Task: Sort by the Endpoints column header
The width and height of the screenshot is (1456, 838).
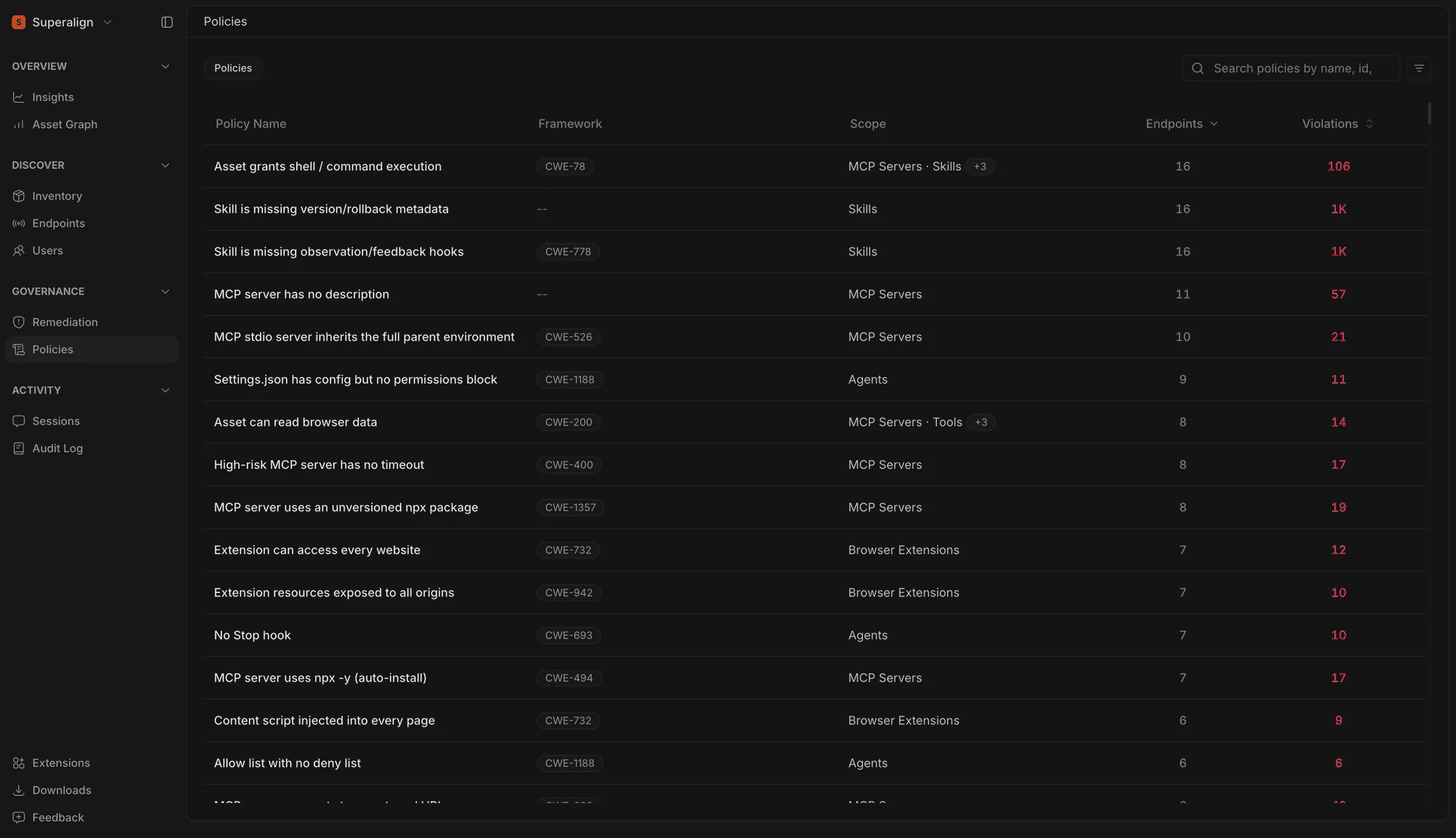Action: (1182, 124)
